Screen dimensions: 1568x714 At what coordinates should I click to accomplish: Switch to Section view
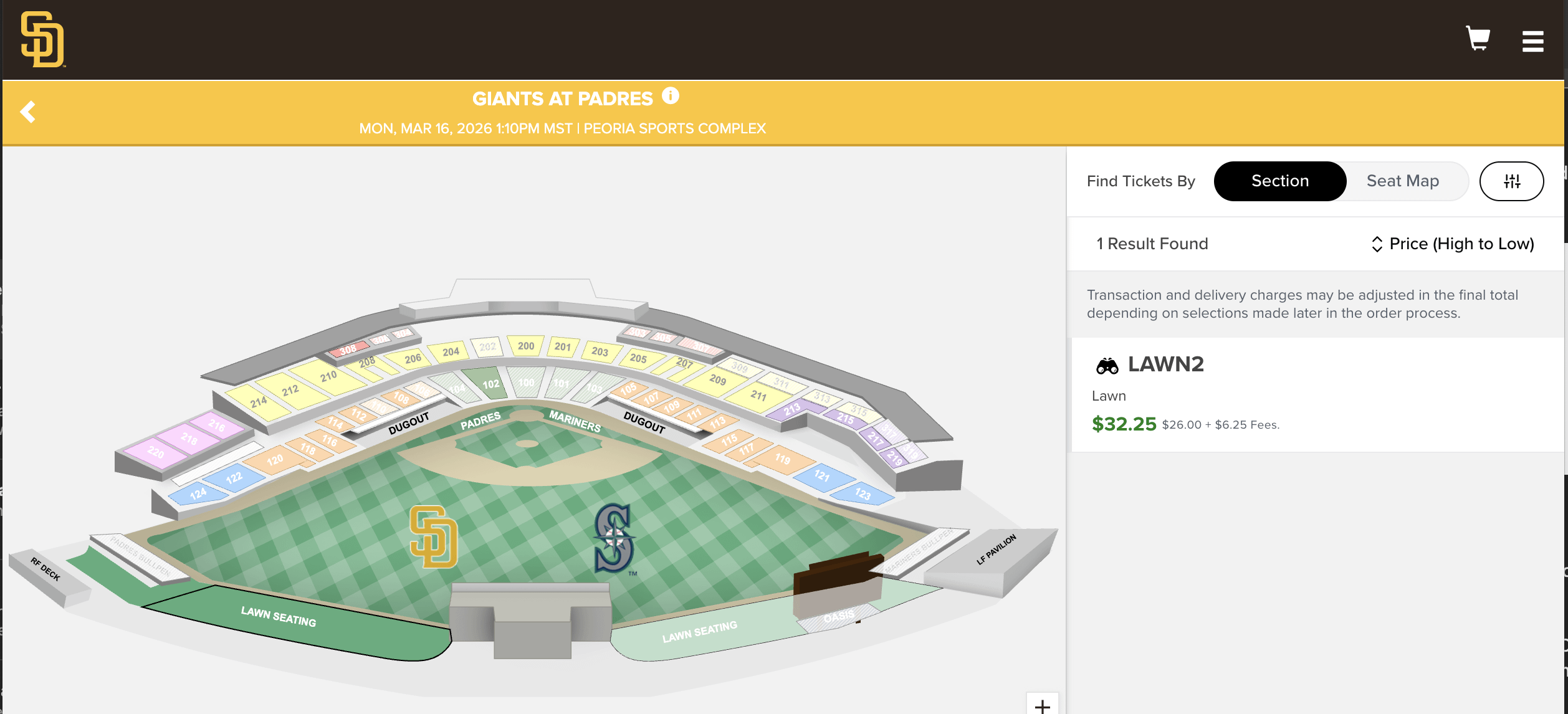1280,181
